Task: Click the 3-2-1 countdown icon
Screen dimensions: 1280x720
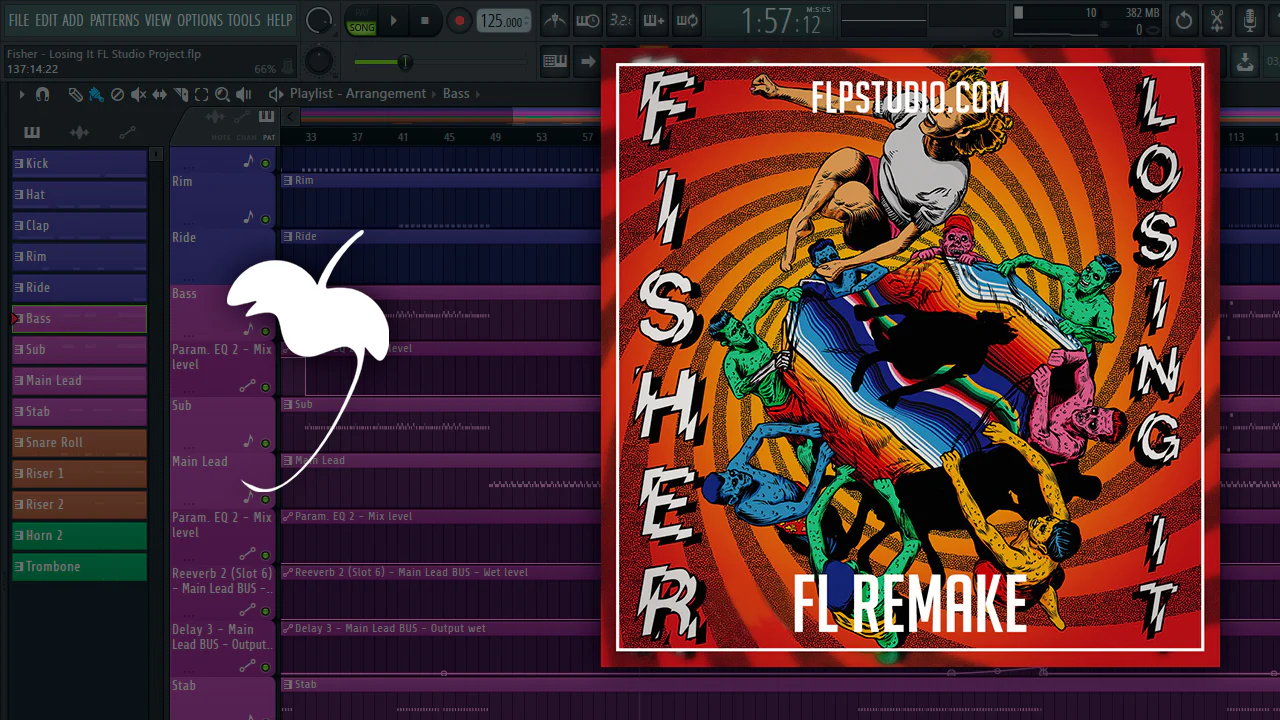Action: click(x=620, y=20)
